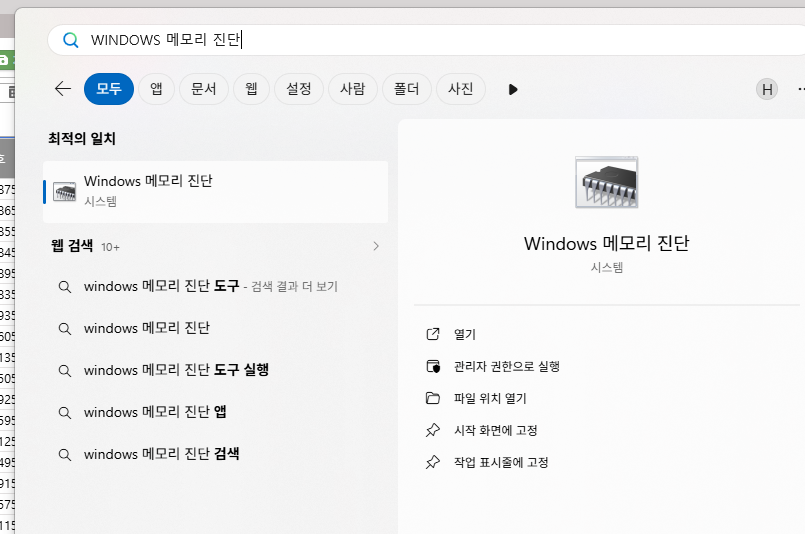Open web suggestion 'windows 메모리 진단 도구 실행'
This screenshot has height=534, width=805.
pyautogui.click(x=216, y=370)
